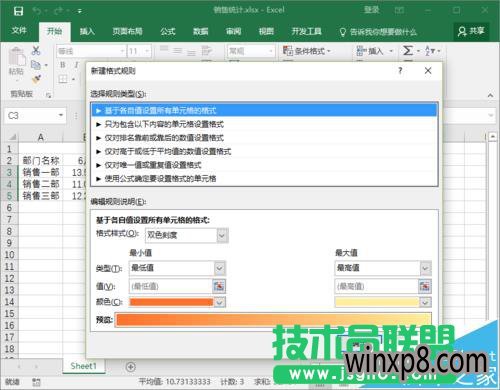This screenshot has width=500, height=390.
Task: Click the Borders icon in ribbon
Action: pos(63,79)
